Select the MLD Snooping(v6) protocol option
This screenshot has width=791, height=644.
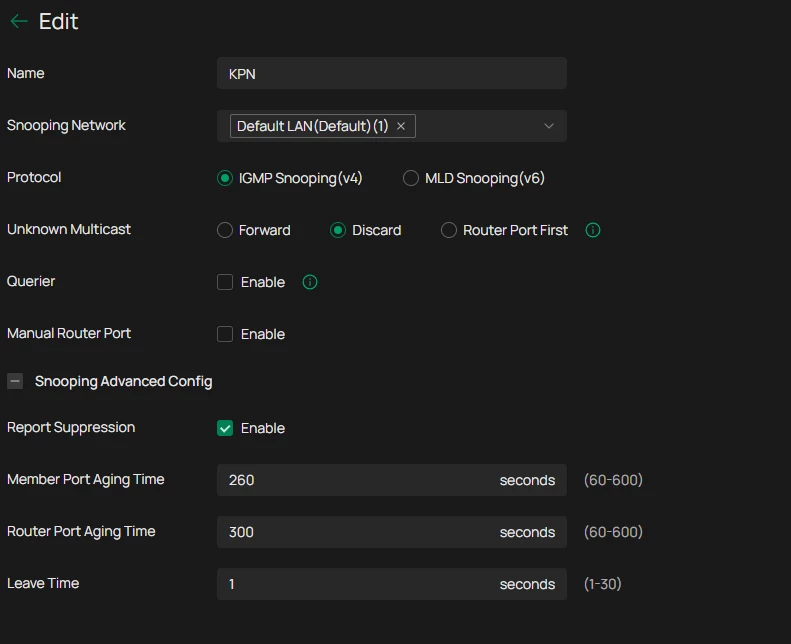411,178
